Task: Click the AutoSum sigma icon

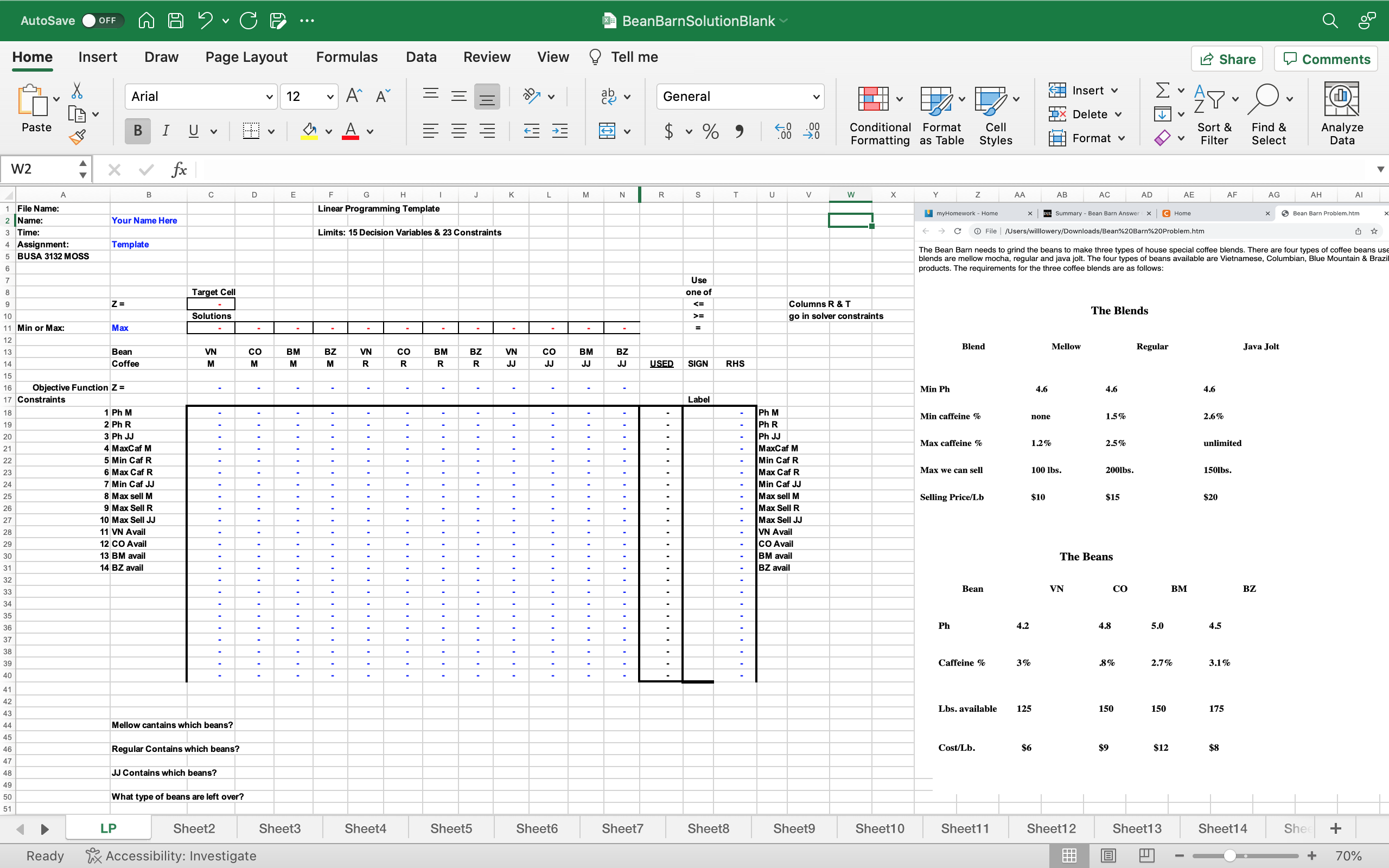Action: point(1162,90)
